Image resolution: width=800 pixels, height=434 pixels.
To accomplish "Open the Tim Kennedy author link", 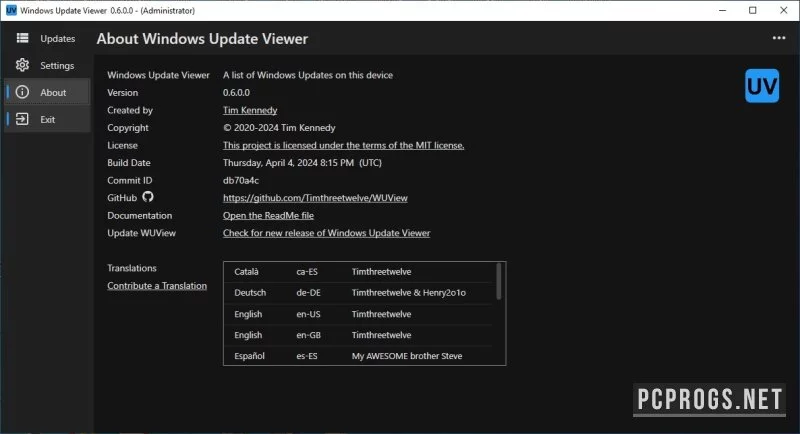I will [250, 110].
